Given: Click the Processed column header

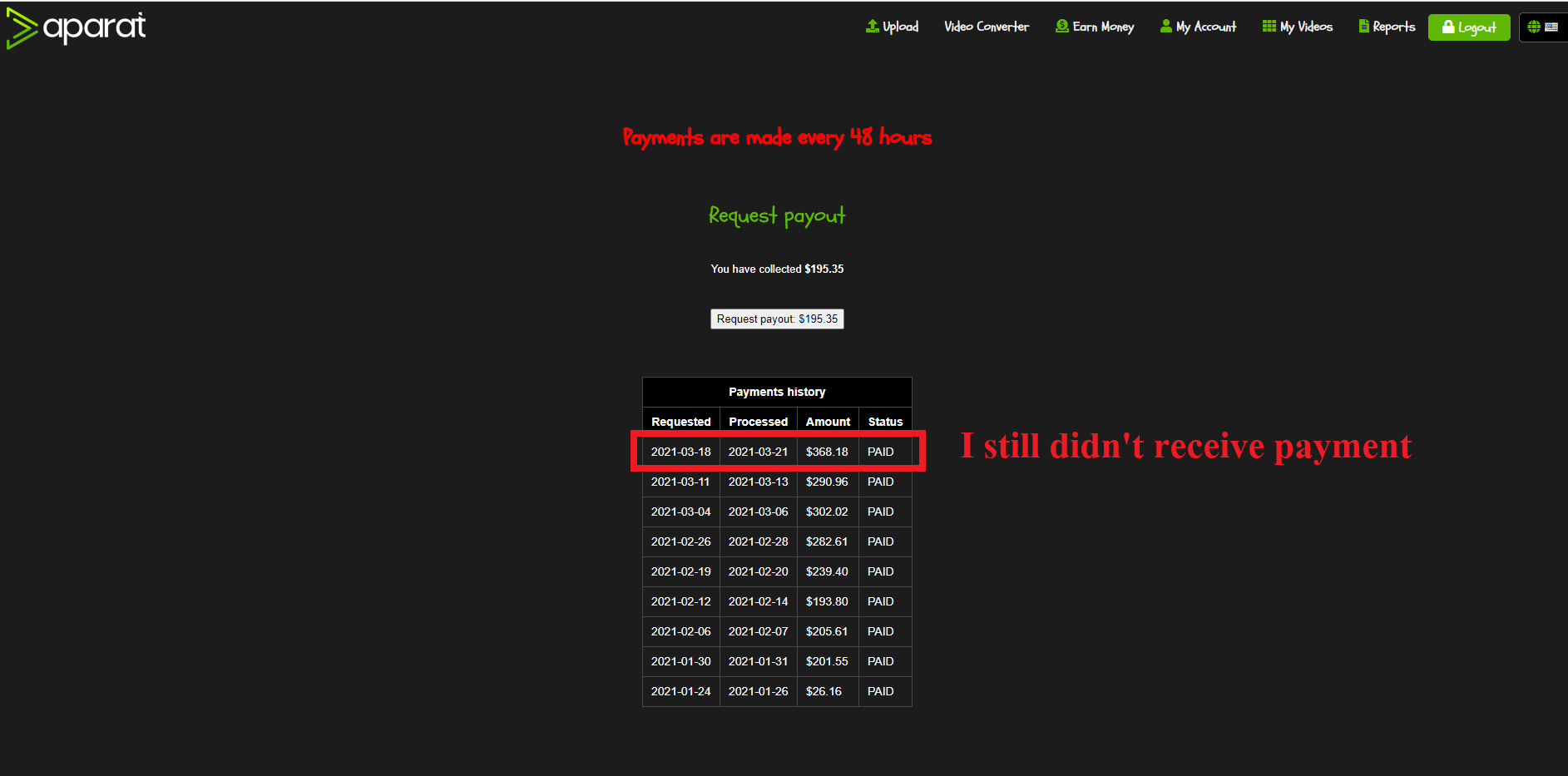Looking at the screenshot, I should 758,422.
